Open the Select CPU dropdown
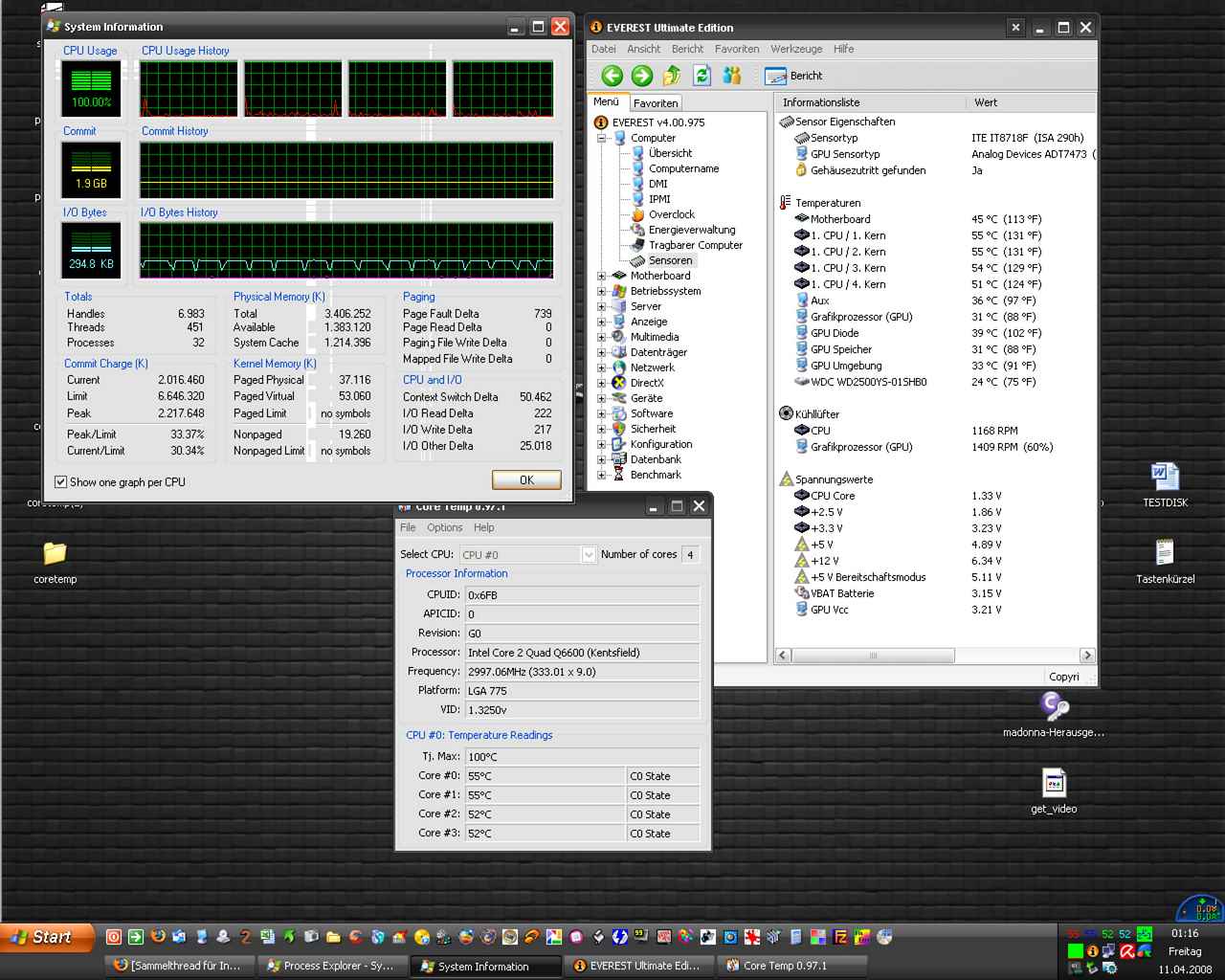Viewport: 1225px width, 980px height. [588, 555]
